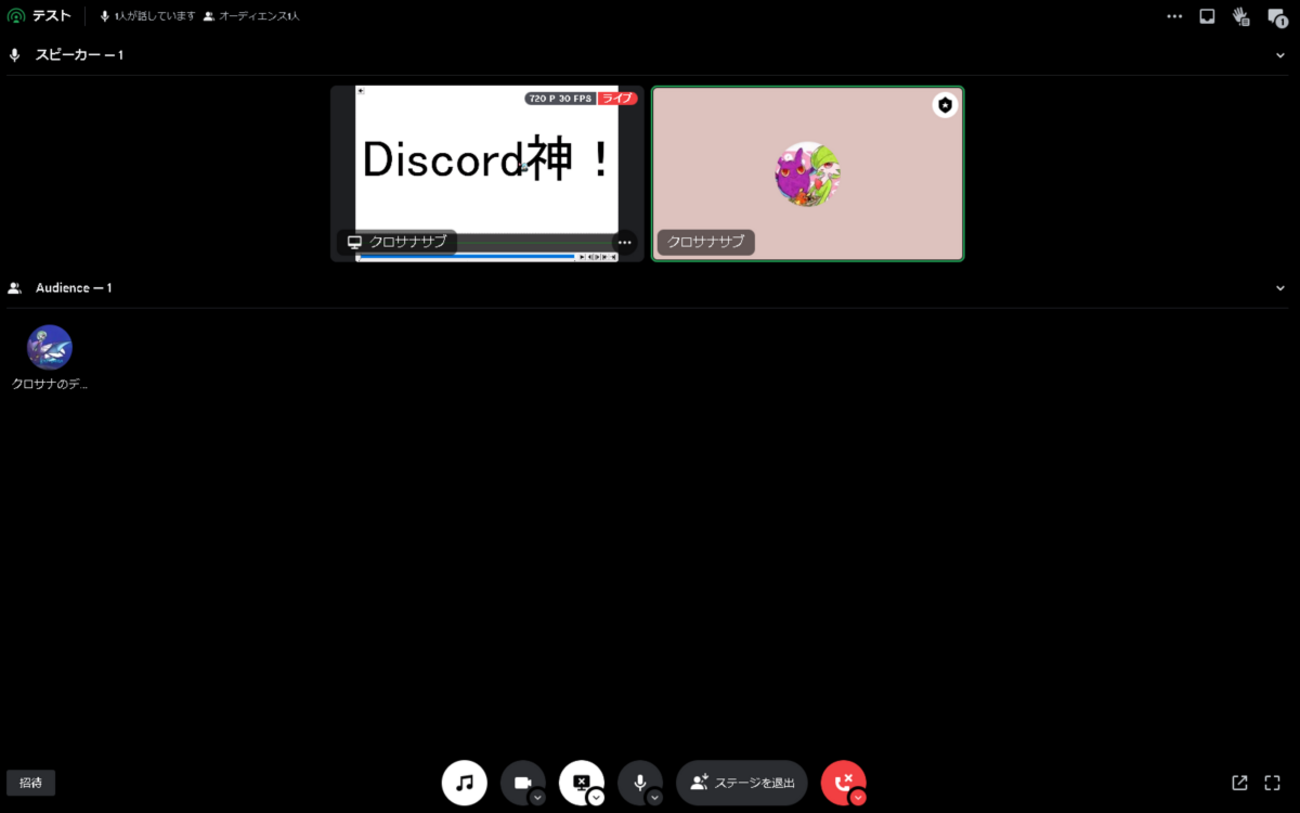This screenshot has width=1300, height=813.
Task: Collapse the Audience section
Action: click(1281, 287)
